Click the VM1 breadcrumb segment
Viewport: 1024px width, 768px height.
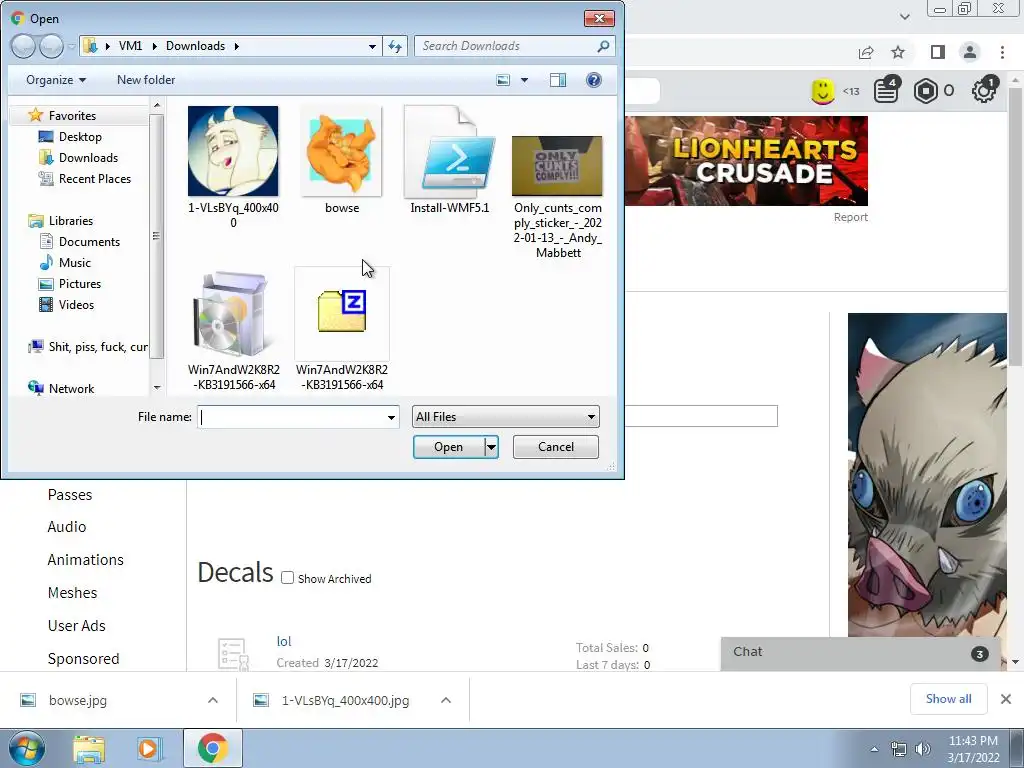pos(130,46)
